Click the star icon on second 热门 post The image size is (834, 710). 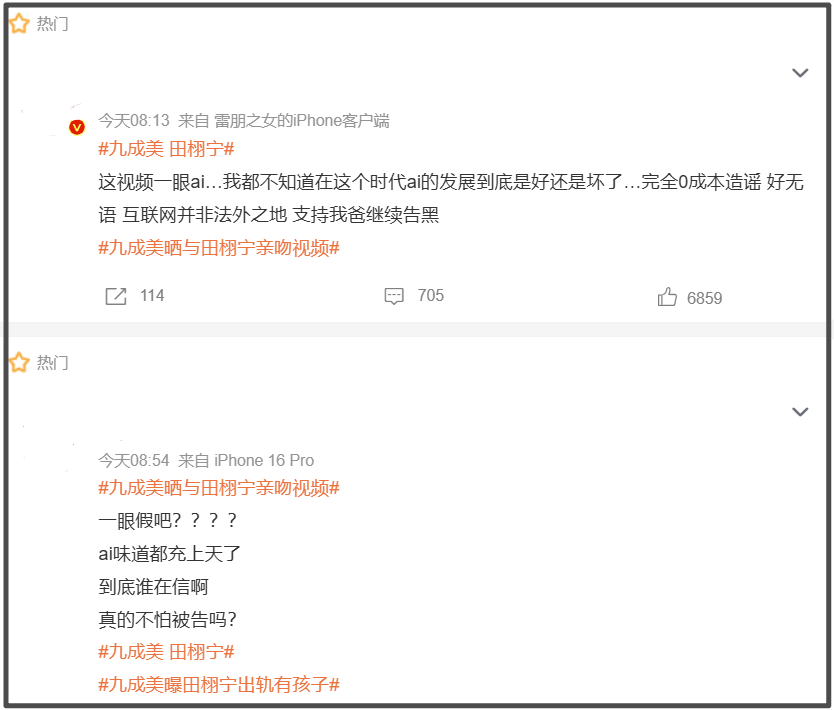pyautogui.click(x=19, y=362)
